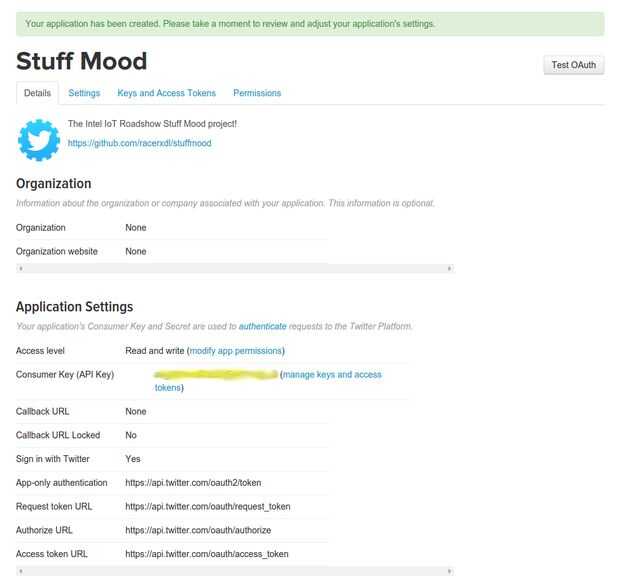Open the manage keys and access tokens link

pyautogui.click(x=331, y=375)
